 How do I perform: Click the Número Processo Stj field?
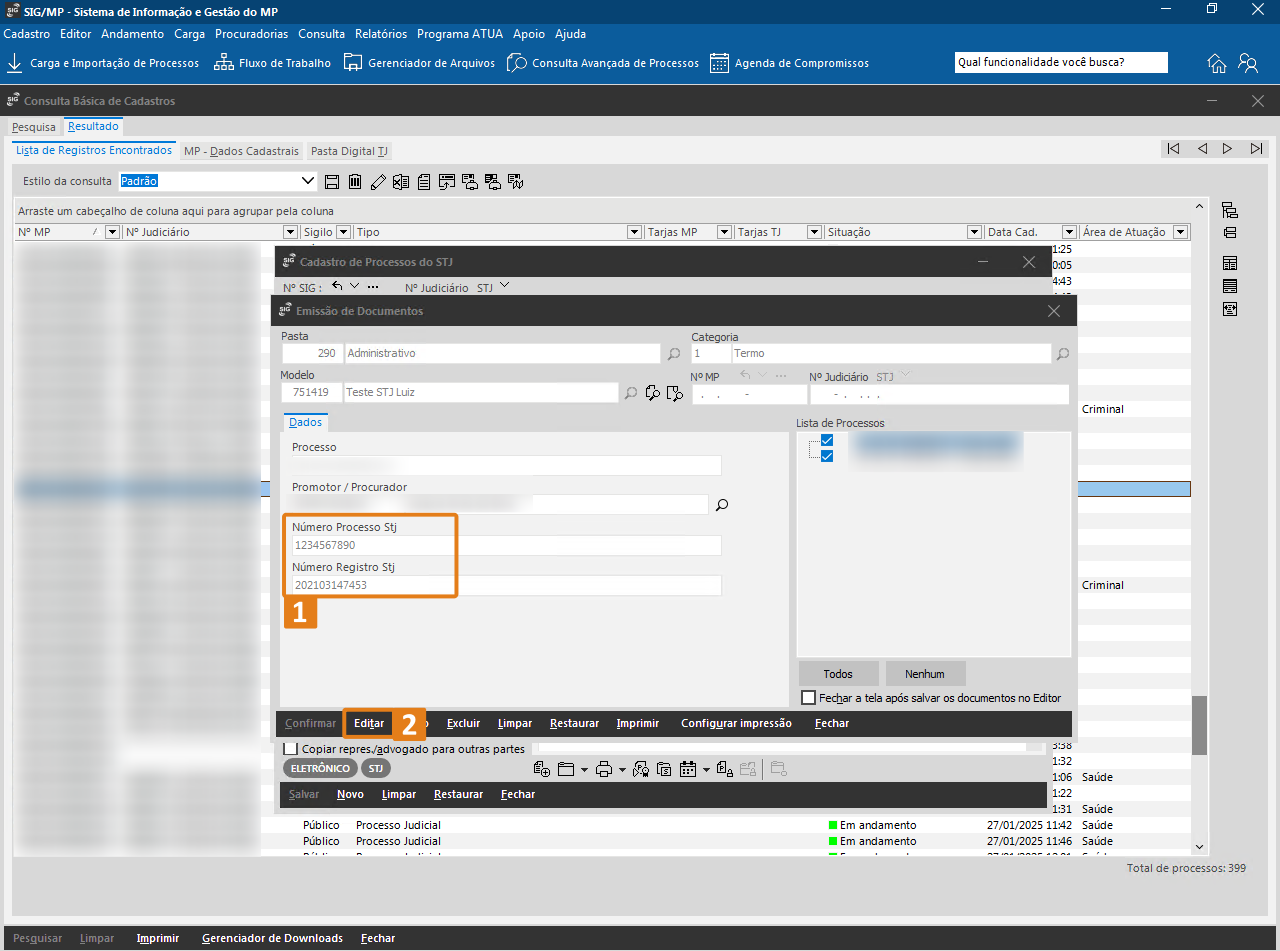(506, 545)
